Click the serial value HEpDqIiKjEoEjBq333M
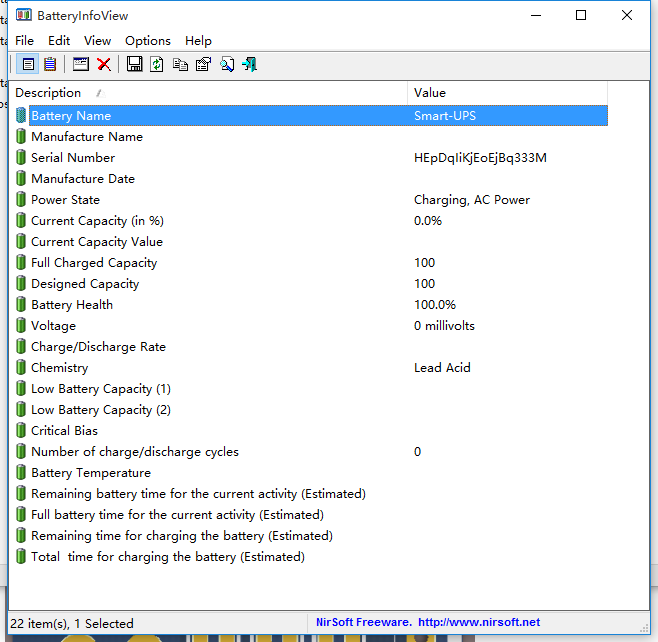 480,158
